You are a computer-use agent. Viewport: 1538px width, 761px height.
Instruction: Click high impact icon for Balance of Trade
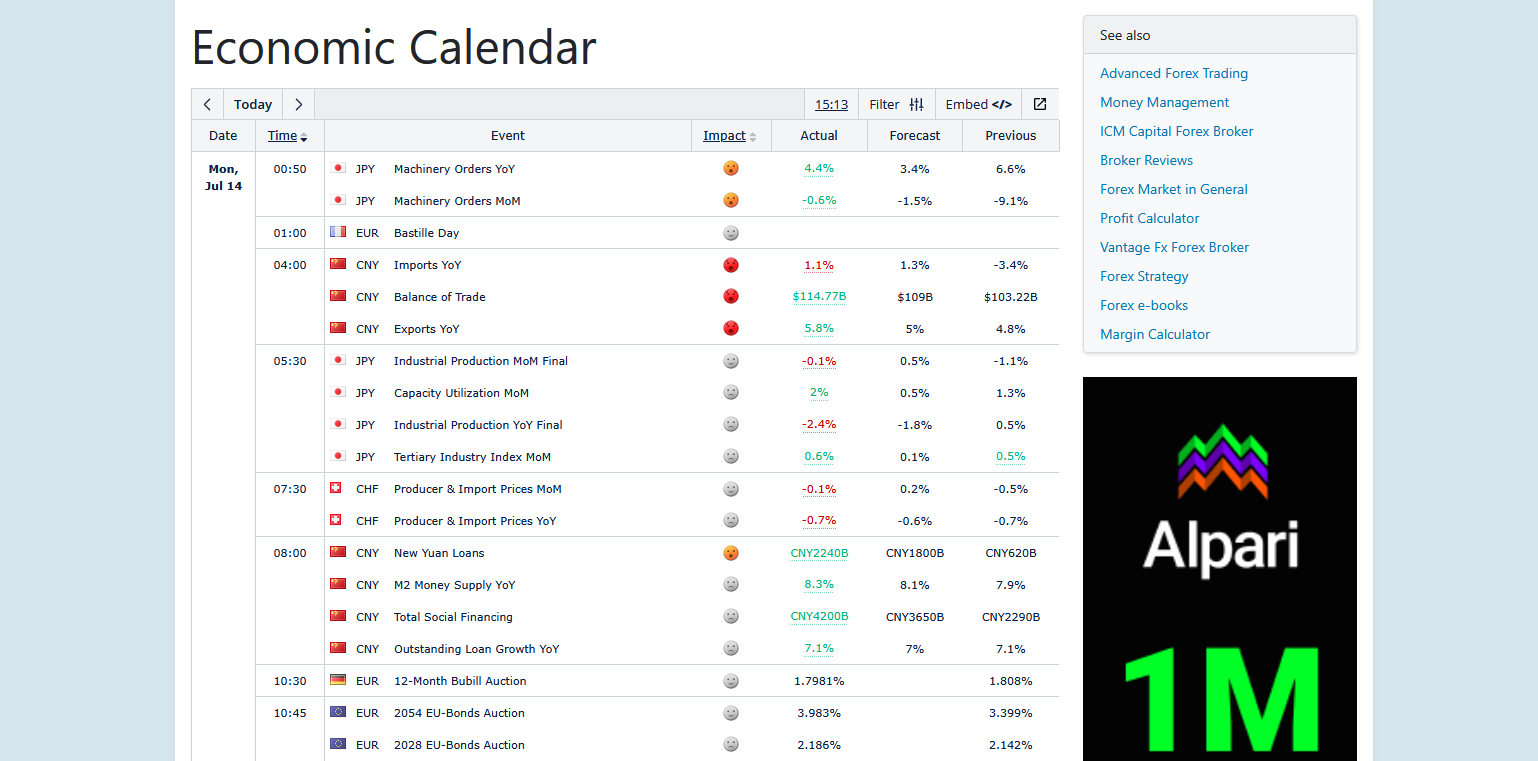731,296
